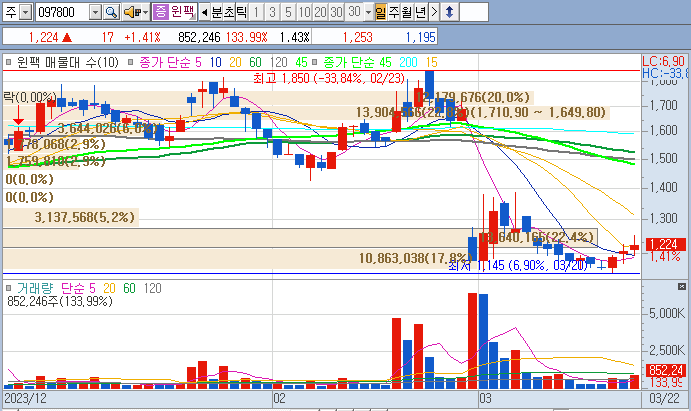Select the 20 interval button

click(320, 12)
